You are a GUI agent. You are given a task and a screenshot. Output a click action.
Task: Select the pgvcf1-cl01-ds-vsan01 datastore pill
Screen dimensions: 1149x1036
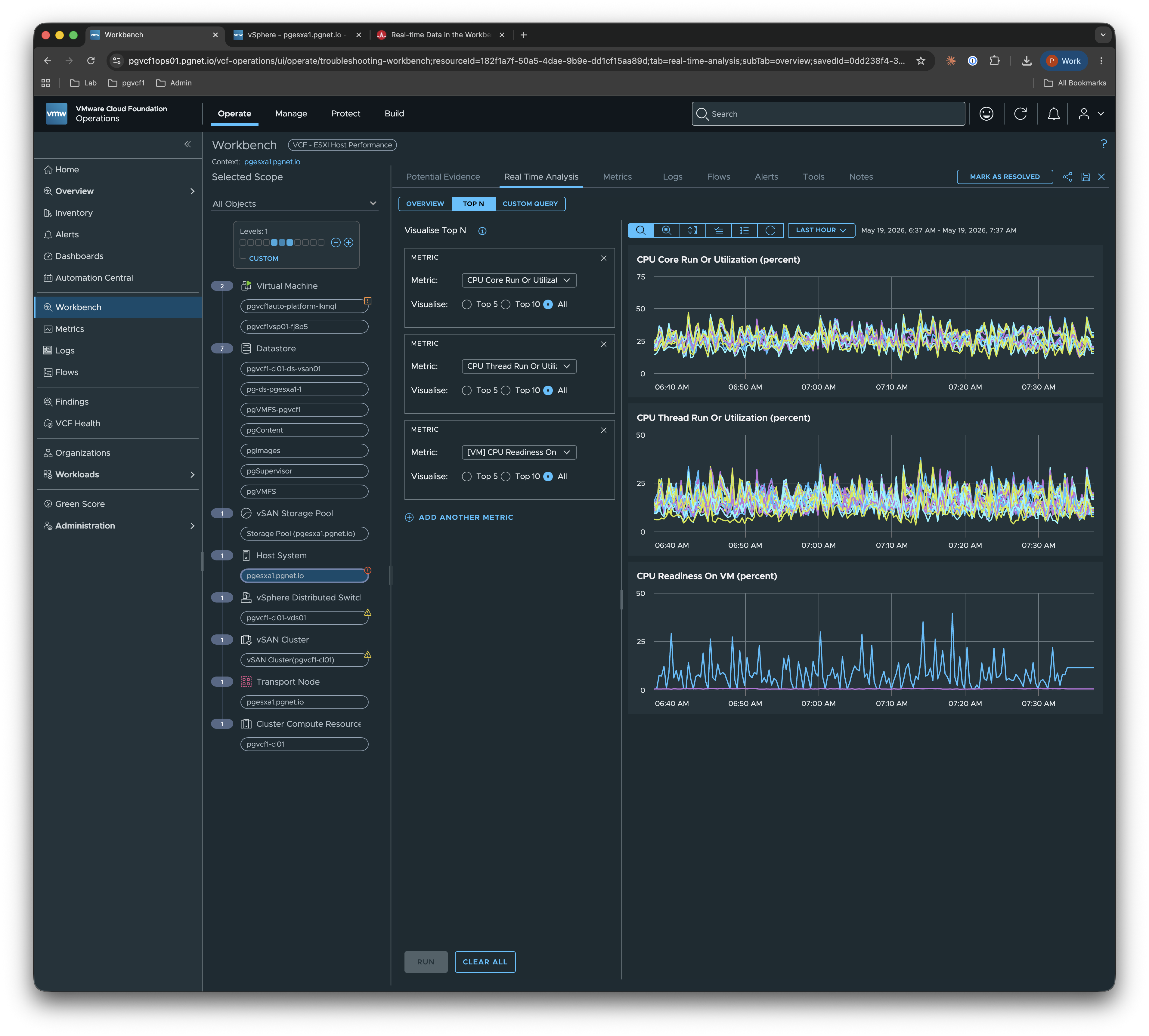click(x=304, y=369)
